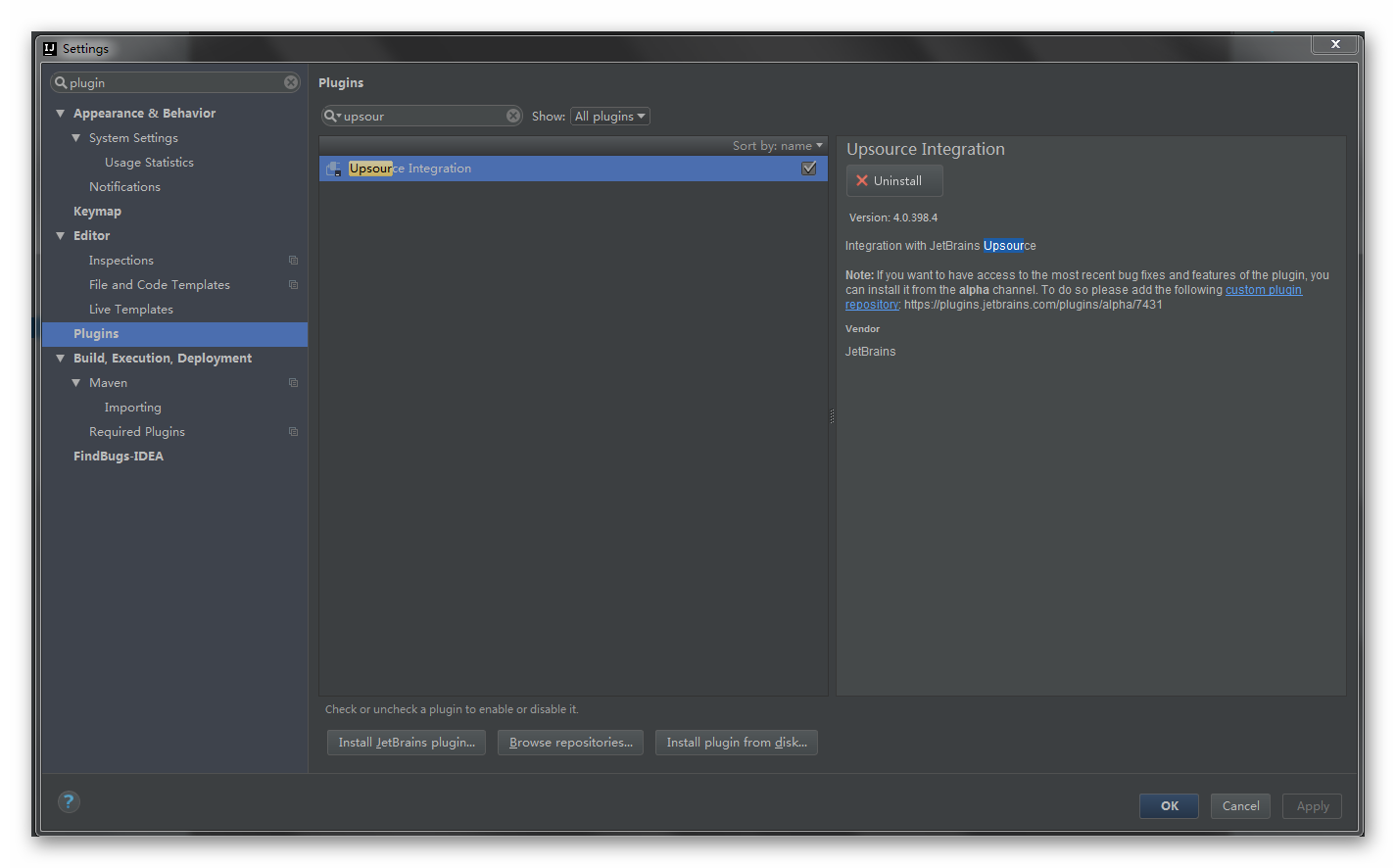Click the 'Version: 4.0.398.4' text
The height and width of the screenshot is (868, 1396).
(x=893, y=218)
